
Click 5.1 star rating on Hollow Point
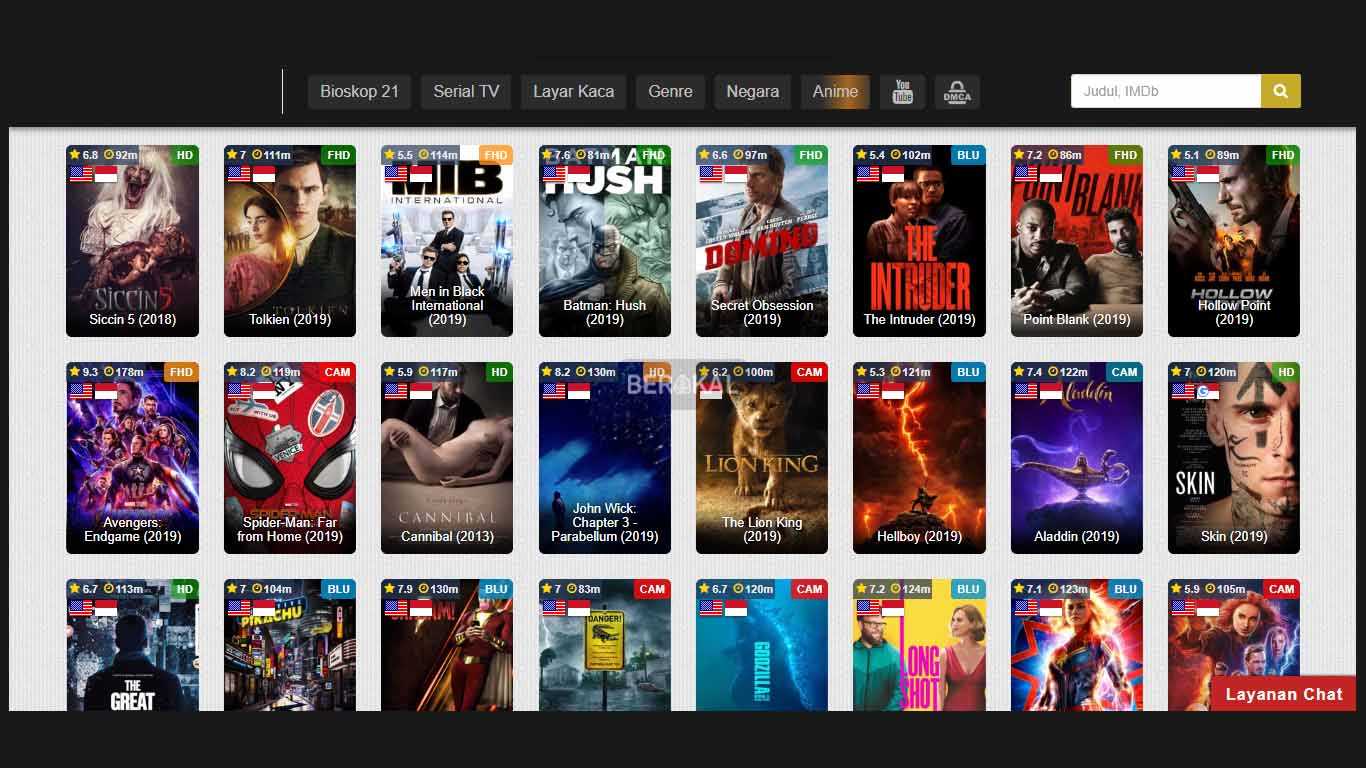pos(1186,155)
